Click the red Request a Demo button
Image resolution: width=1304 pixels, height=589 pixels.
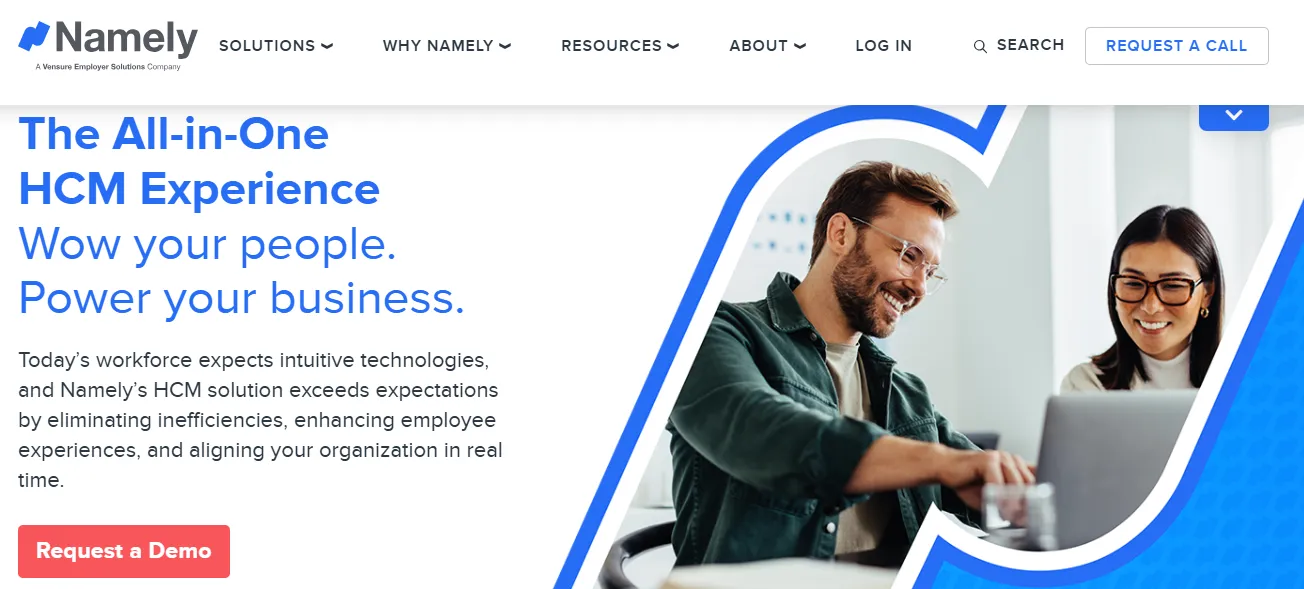point(124,551)
